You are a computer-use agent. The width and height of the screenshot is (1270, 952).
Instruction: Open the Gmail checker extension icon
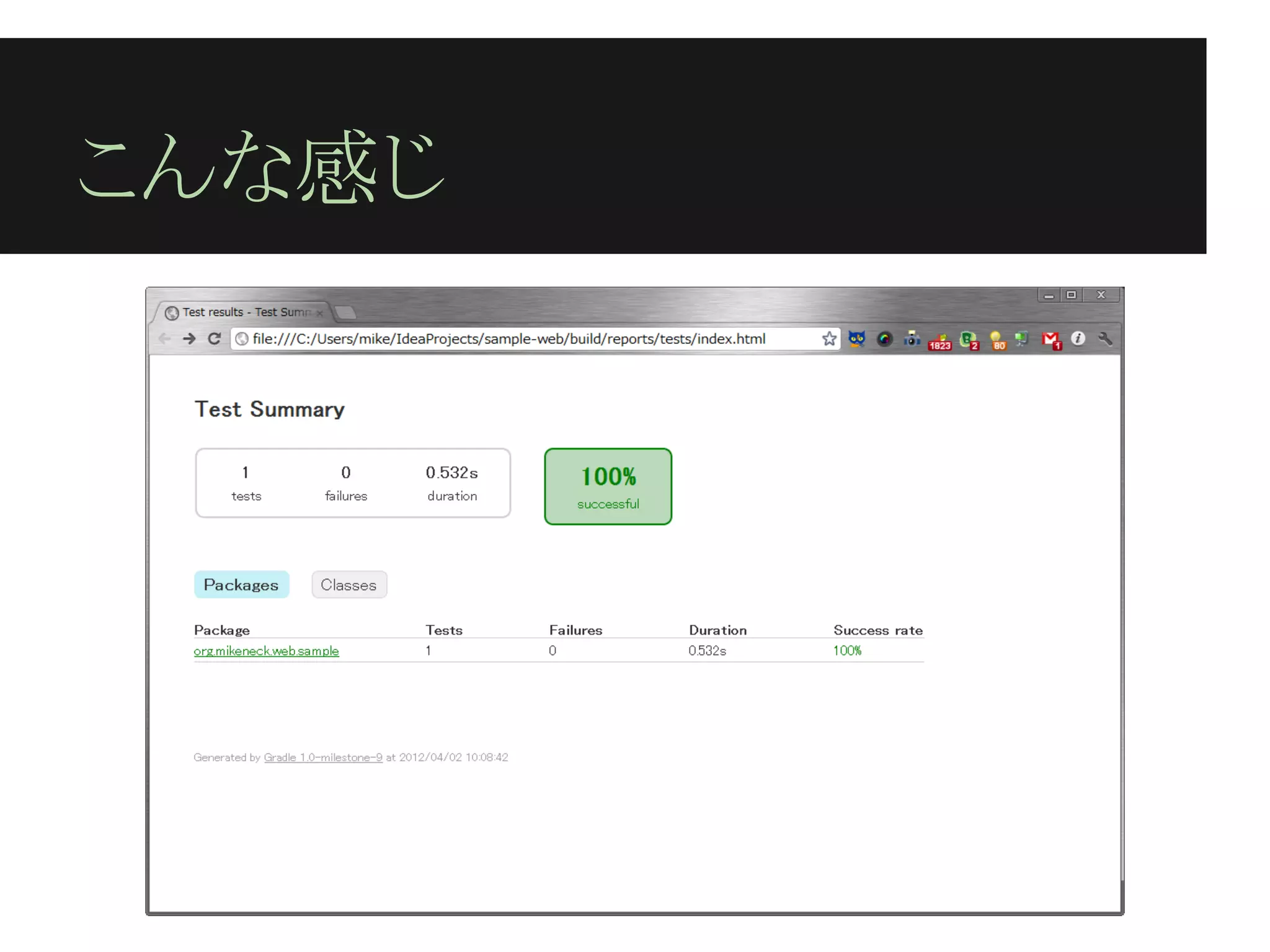(x=1052, y=340)
